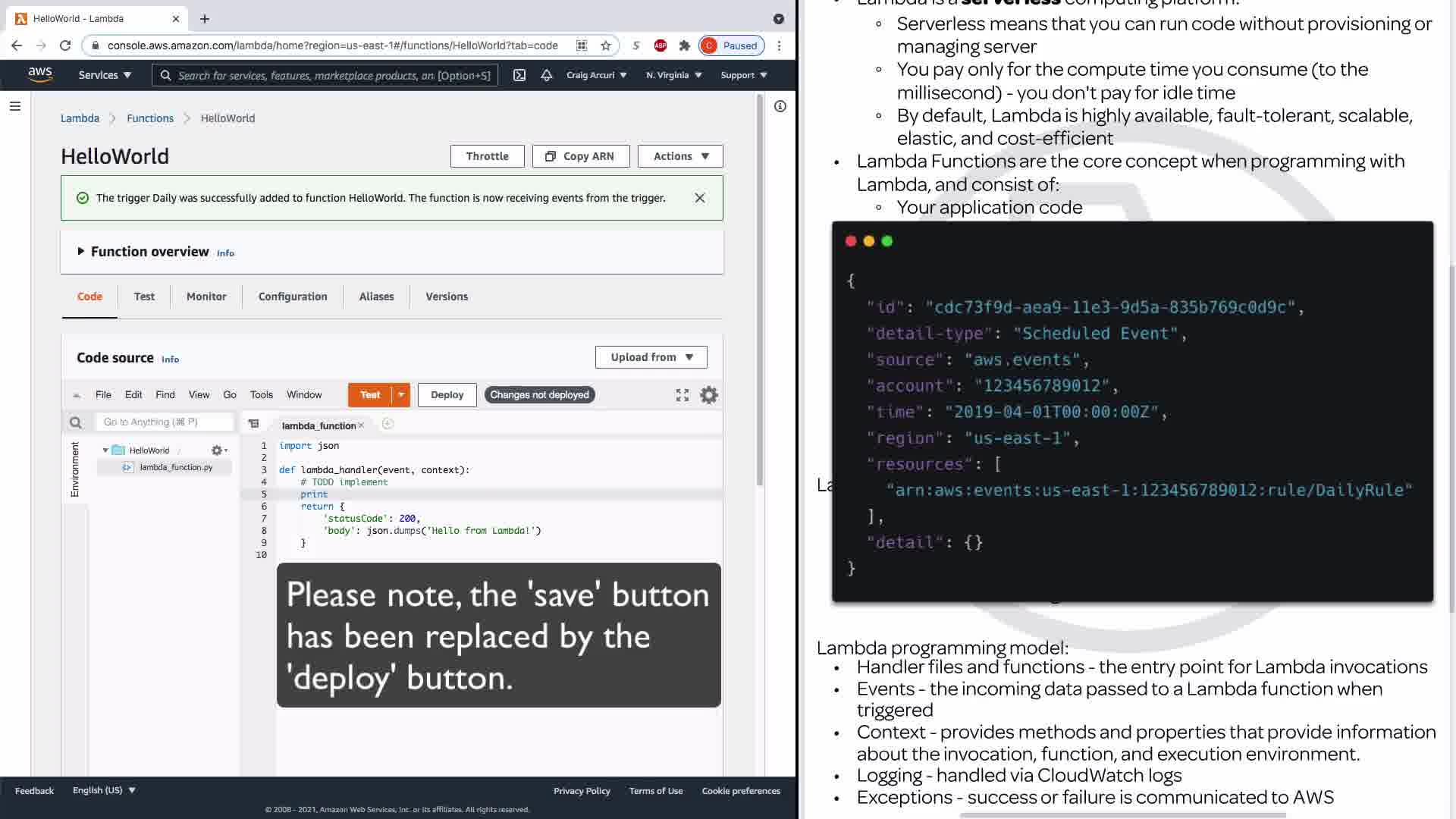Click the Go to Anything field
Image resolution: width=1456 pixels, height=819 pixels.
(163, 422)
